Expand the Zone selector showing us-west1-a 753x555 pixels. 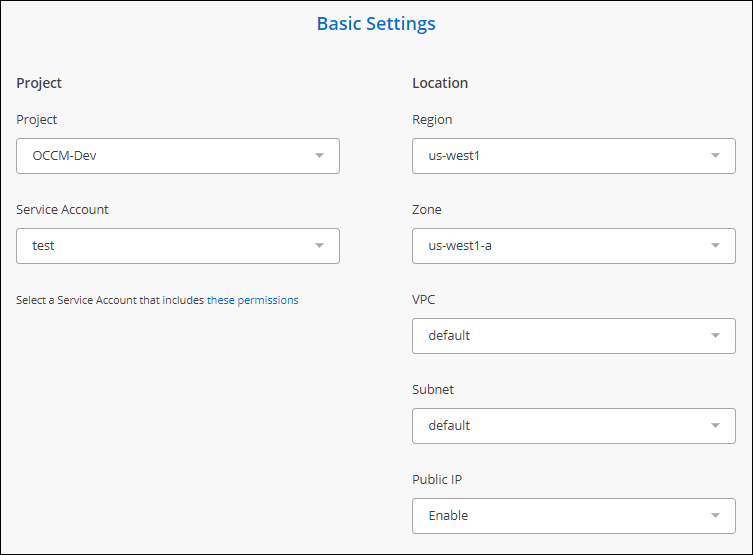coord(560,246)
